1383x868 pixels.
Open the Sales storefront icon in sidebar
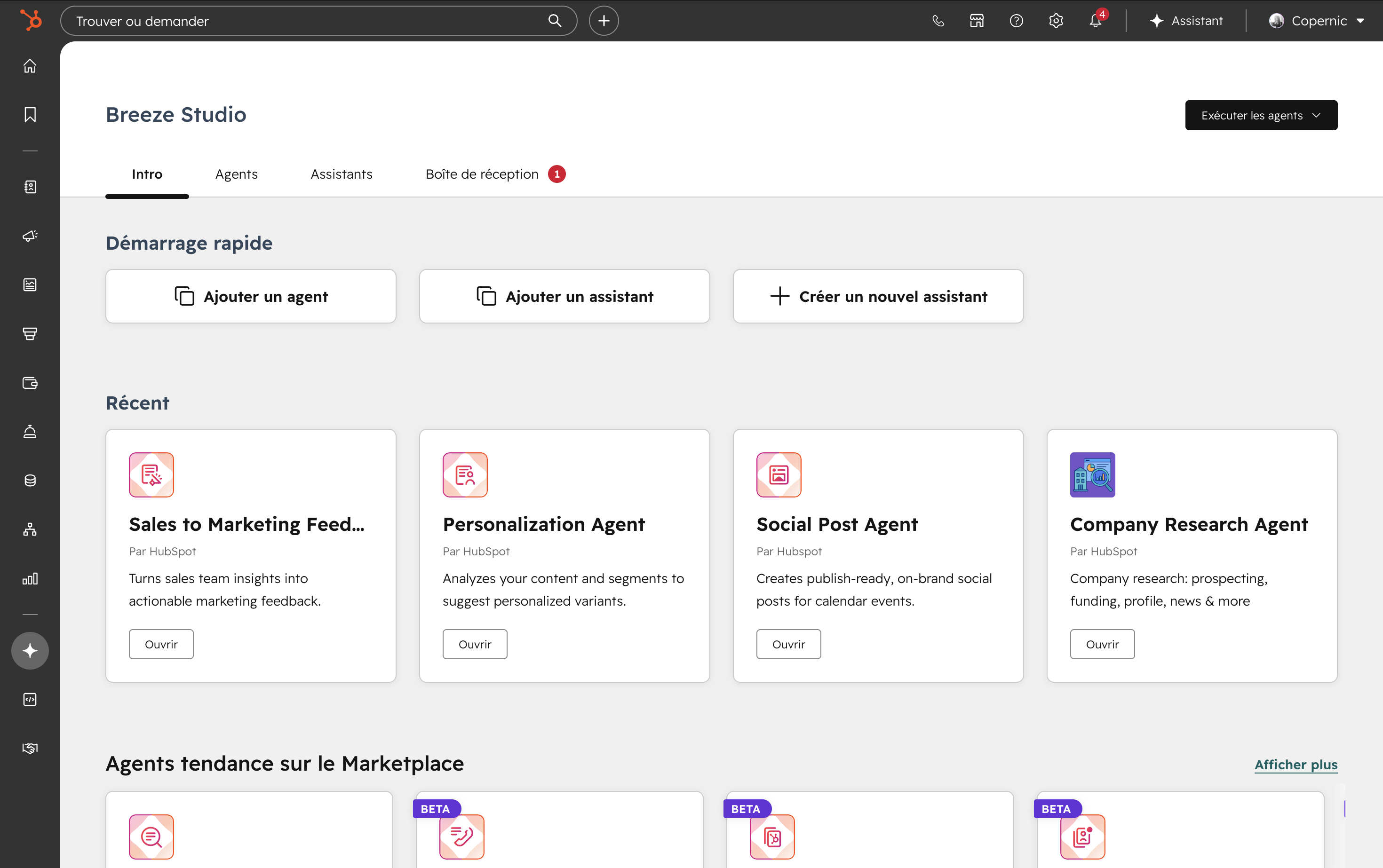tap(30, 333)
